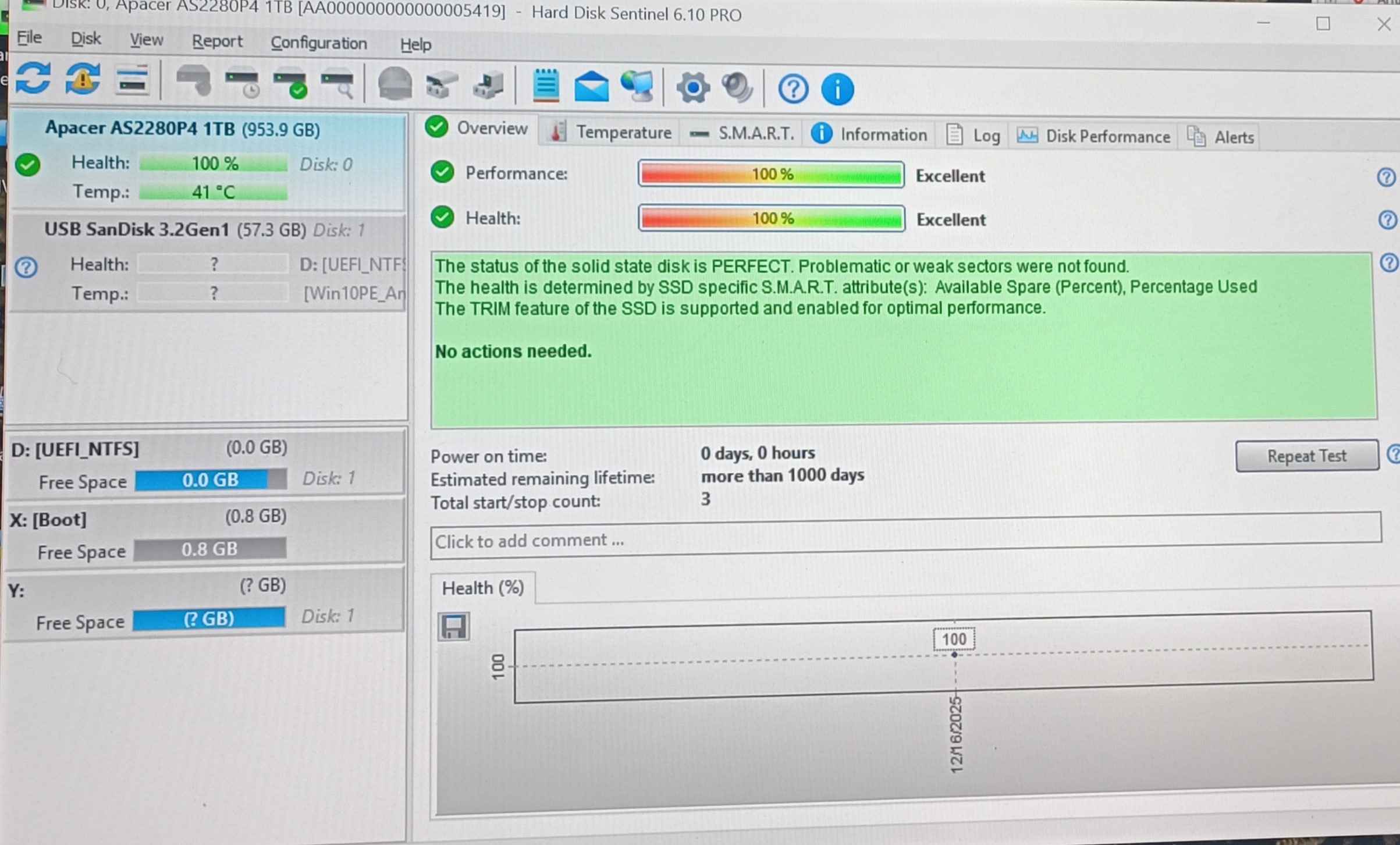Screen dimensions: 1400x845
Task: Open the notepad report toolbar icon
Action: [545, 86]
